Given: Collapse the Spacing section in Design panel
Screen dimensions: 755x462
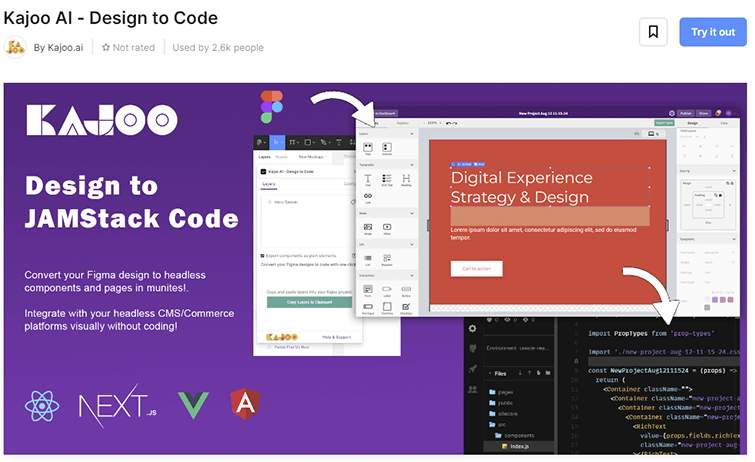Looking at the screenshot, I should click(734, 171).
